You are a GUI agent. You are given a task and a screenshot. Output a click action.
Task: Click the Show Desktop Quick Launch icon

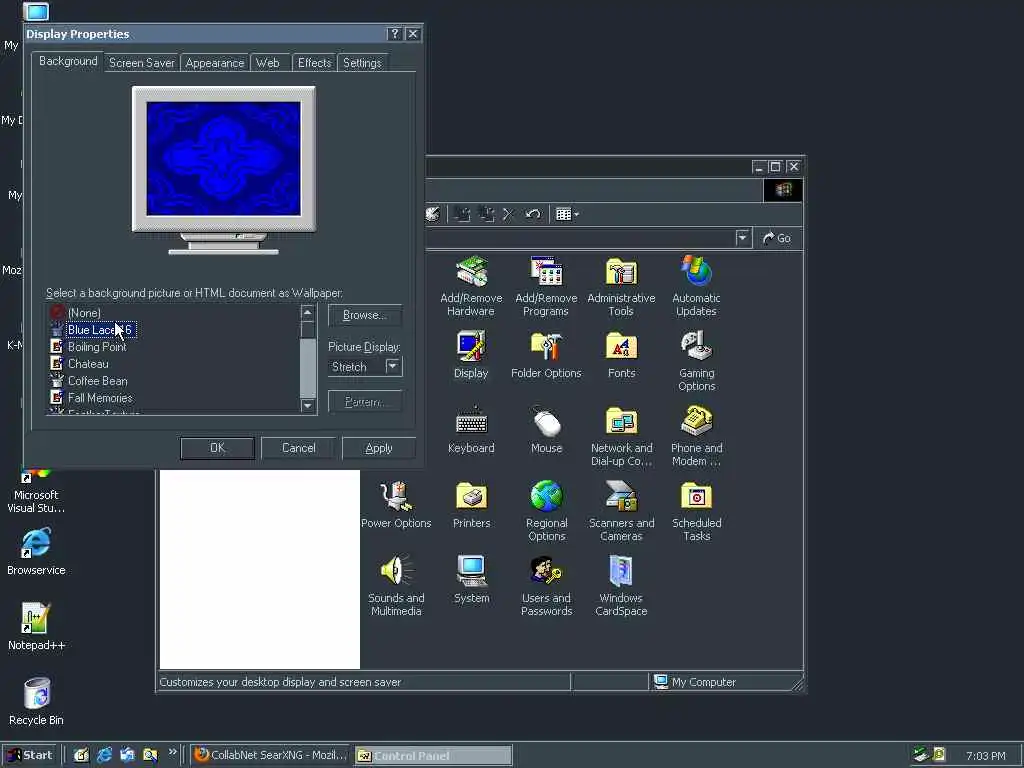tap(81, 755)
